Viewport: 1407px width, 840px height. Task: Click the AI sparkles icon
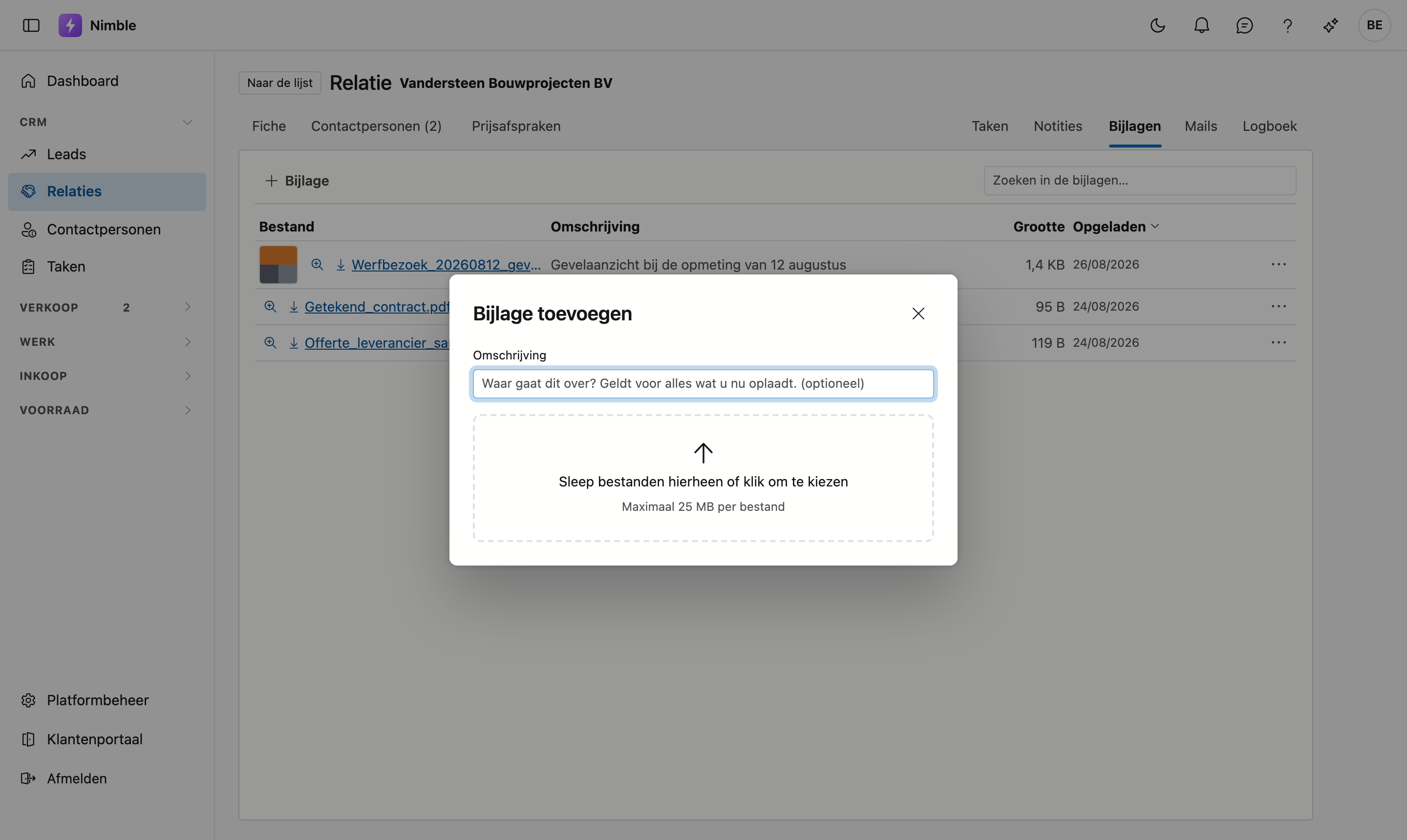(x=1331, y=25)
